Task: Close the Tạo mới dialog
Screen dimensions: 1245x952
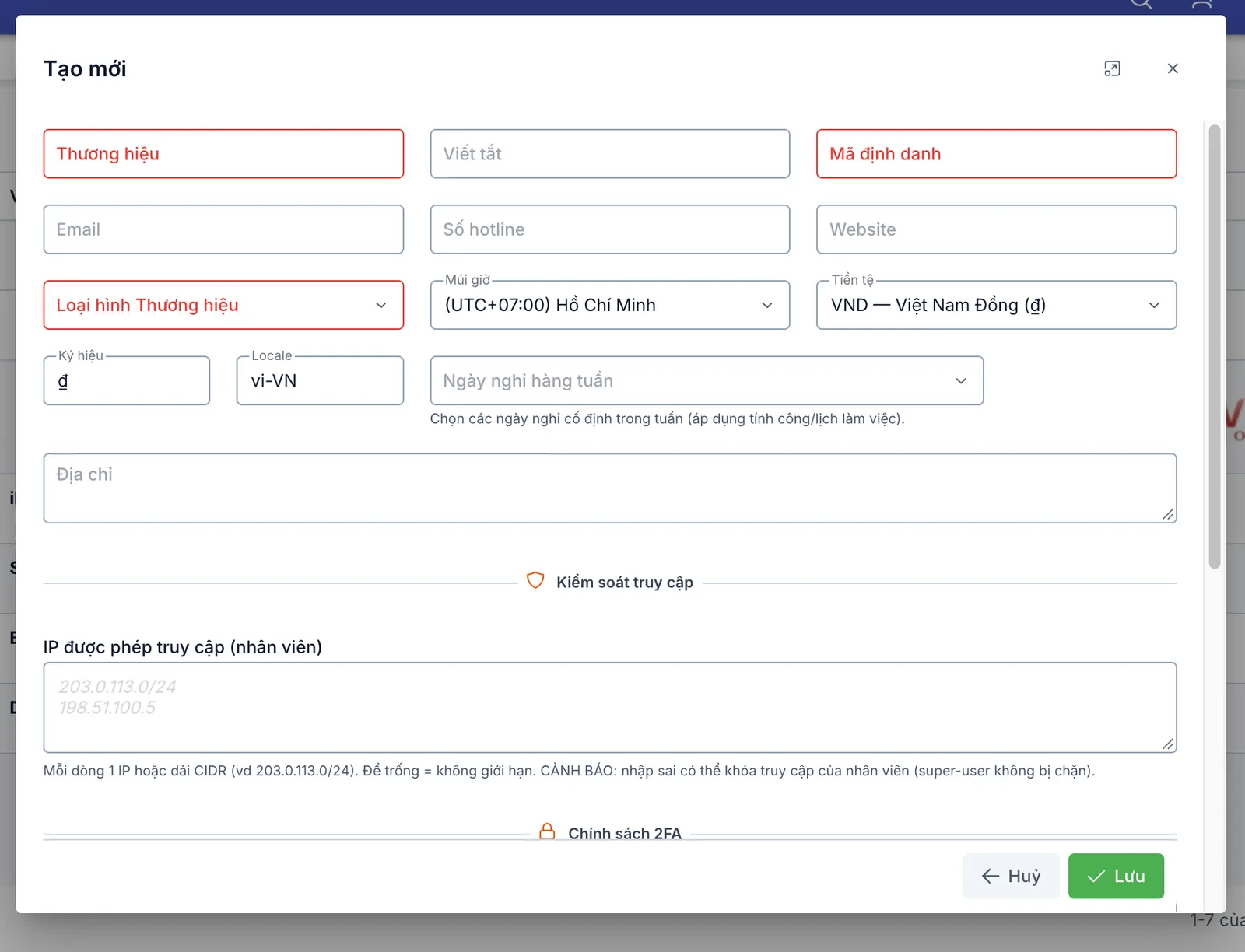Action: pos(1173,68)
